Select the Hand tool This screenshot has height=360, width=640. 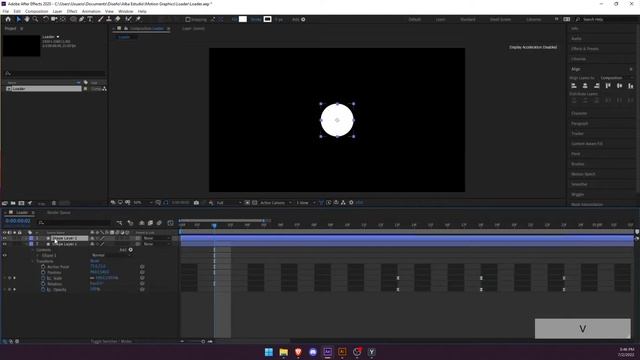pyautogui.click(x=27, y=19)
